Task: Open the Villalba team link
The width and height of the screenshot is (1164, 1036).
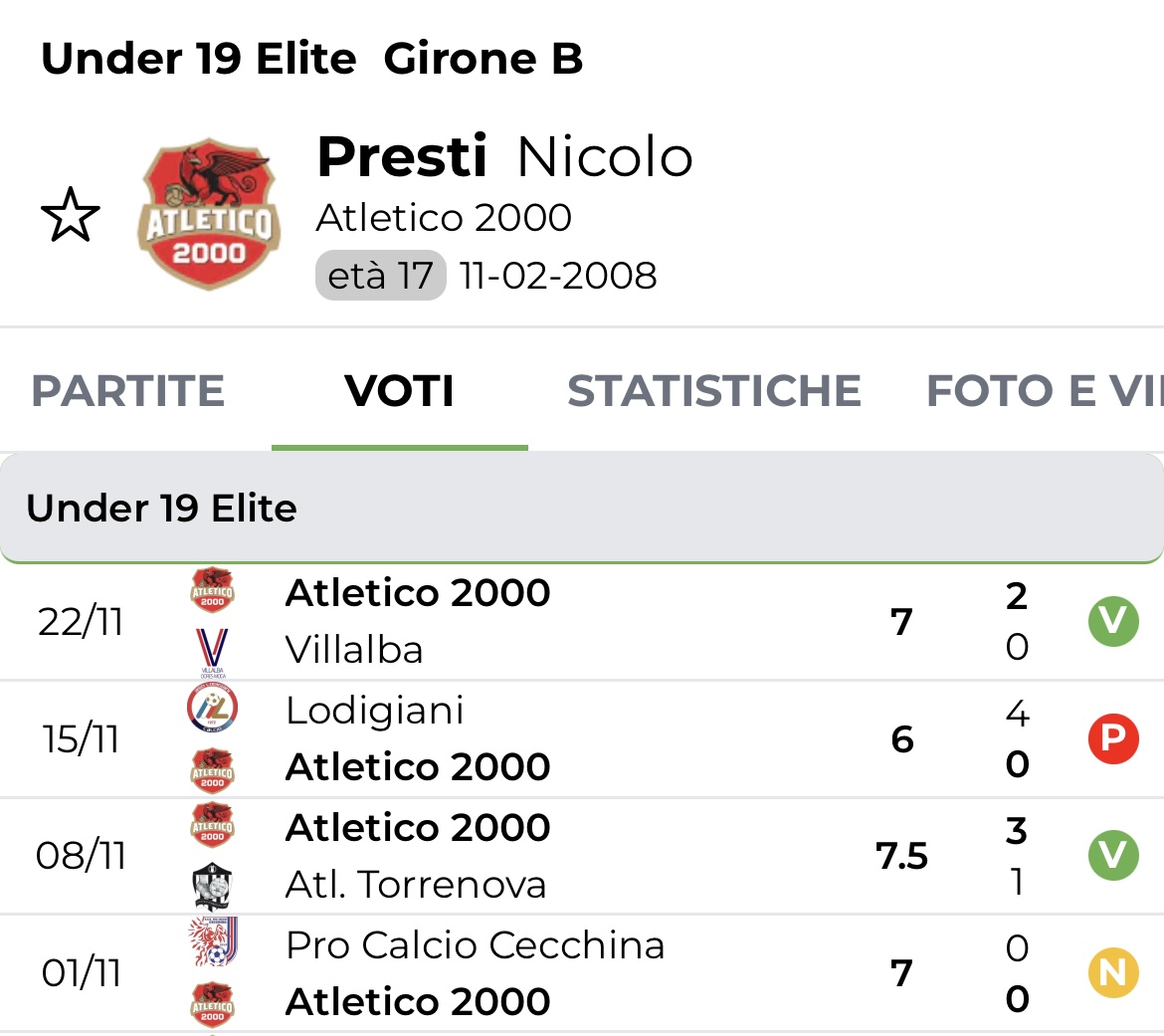Action: click(354, 651)
